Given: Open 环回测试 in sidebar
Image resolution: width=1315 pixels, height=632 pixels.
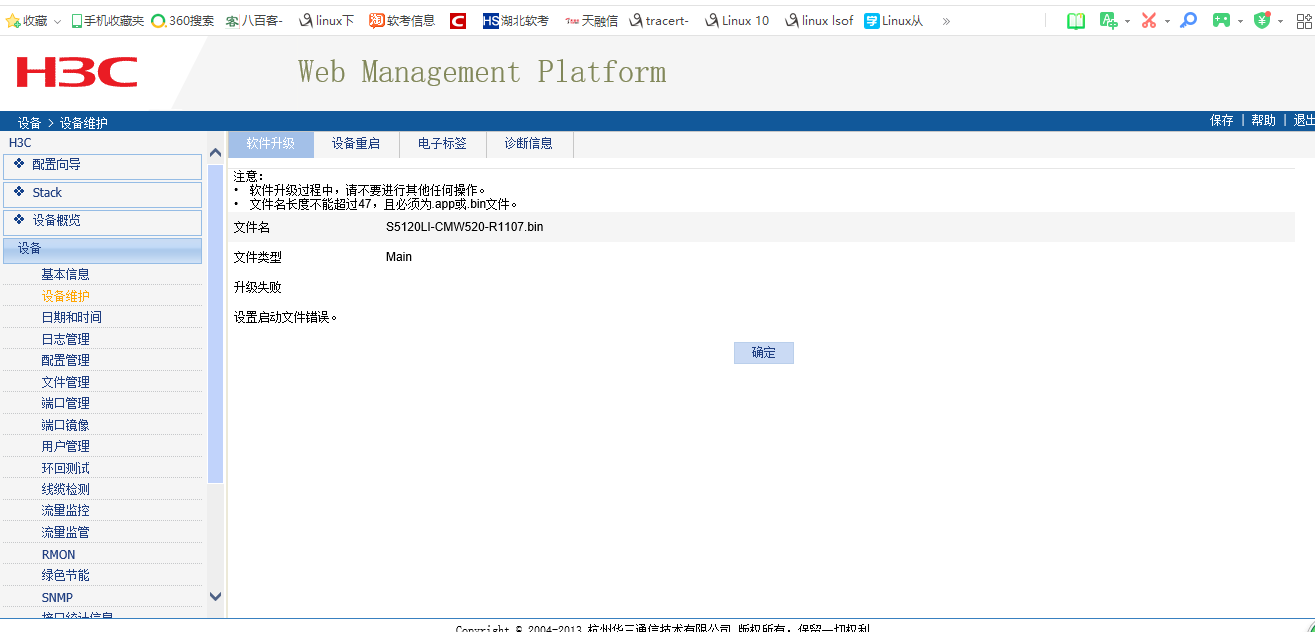Looking at the screenshot, I should tap(65, 468).
